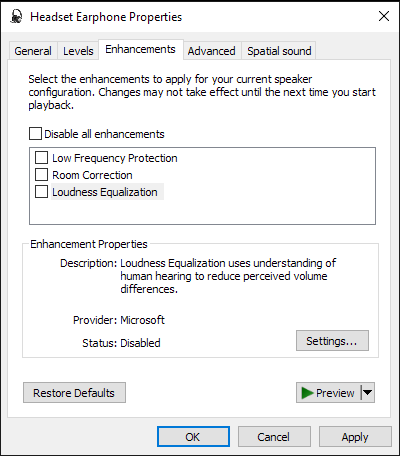Select the Loudness Equalization list entry
The image size is (400, 456).
(x=105, y=192)
